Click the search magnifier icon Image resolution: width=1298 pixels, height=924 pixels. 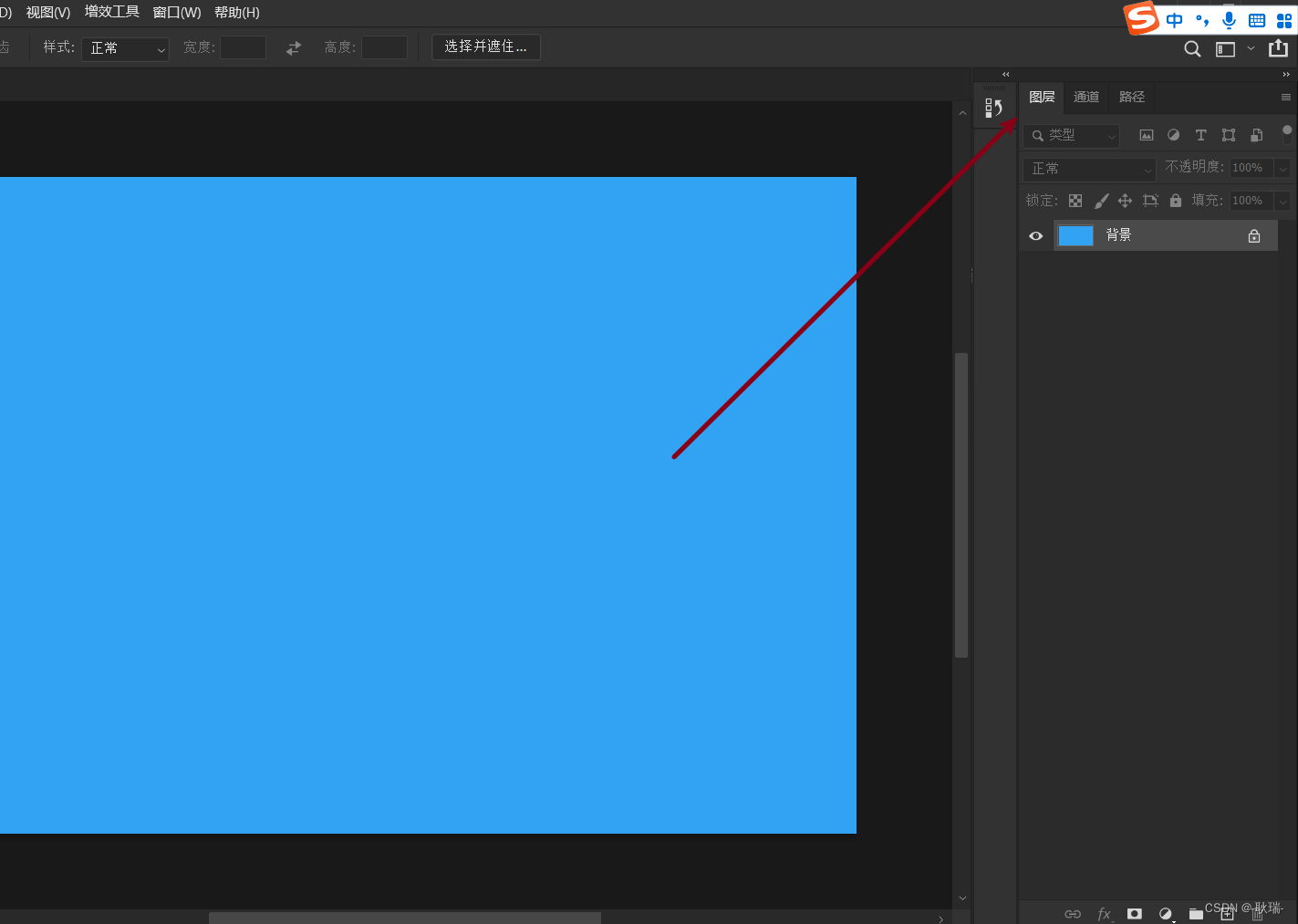[x=1192, y=49]
